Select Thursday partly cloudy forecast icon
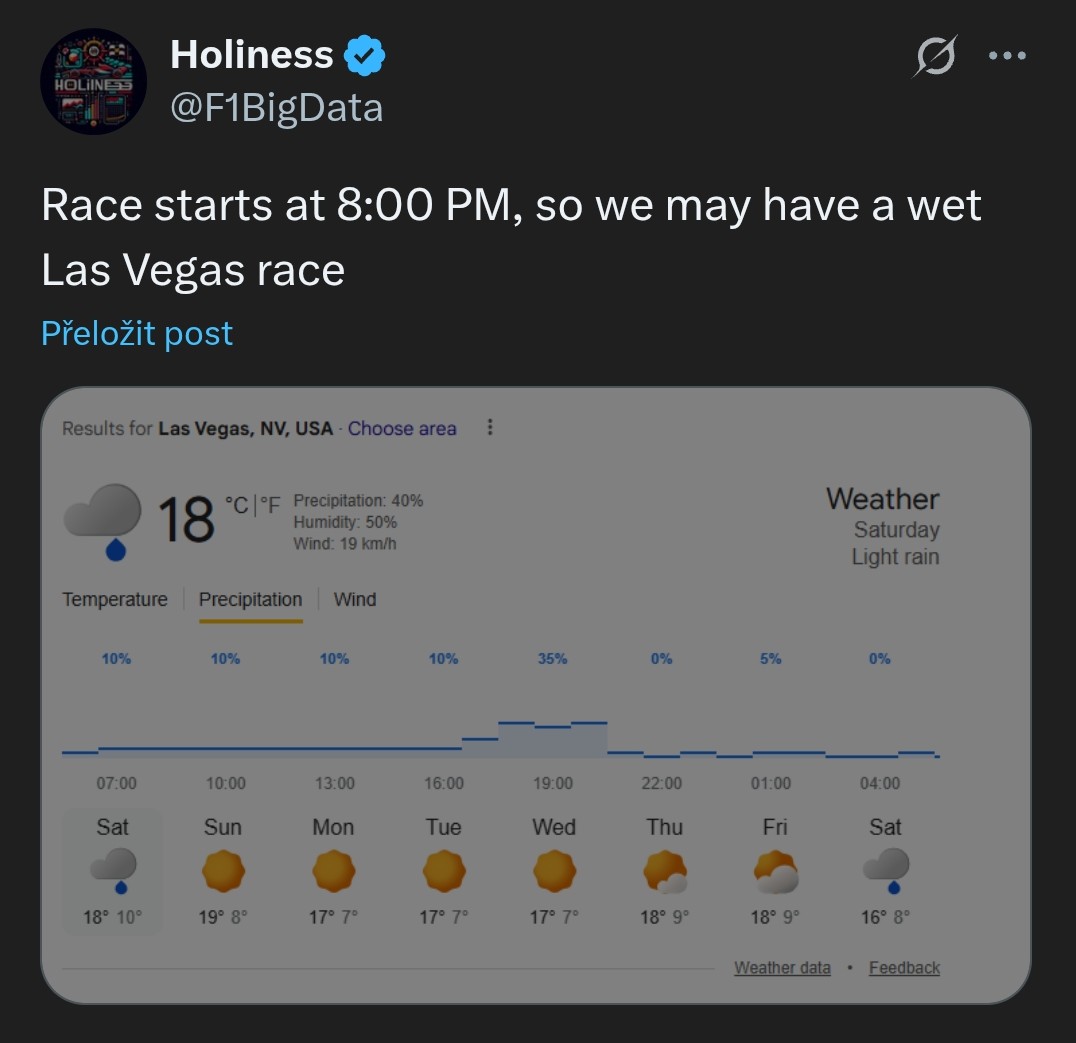The image size is (1076, 1043). pos(664,871)
